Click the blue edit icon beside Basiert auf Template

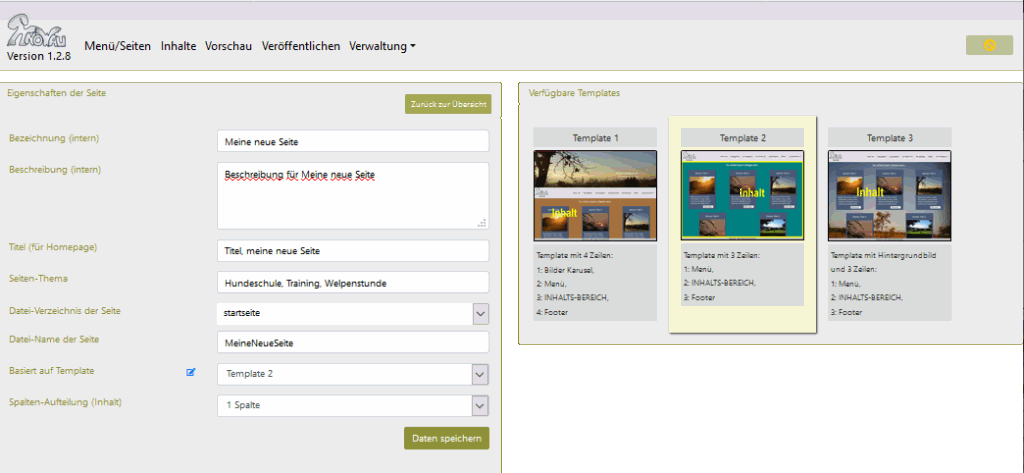[x=191, y=373]
